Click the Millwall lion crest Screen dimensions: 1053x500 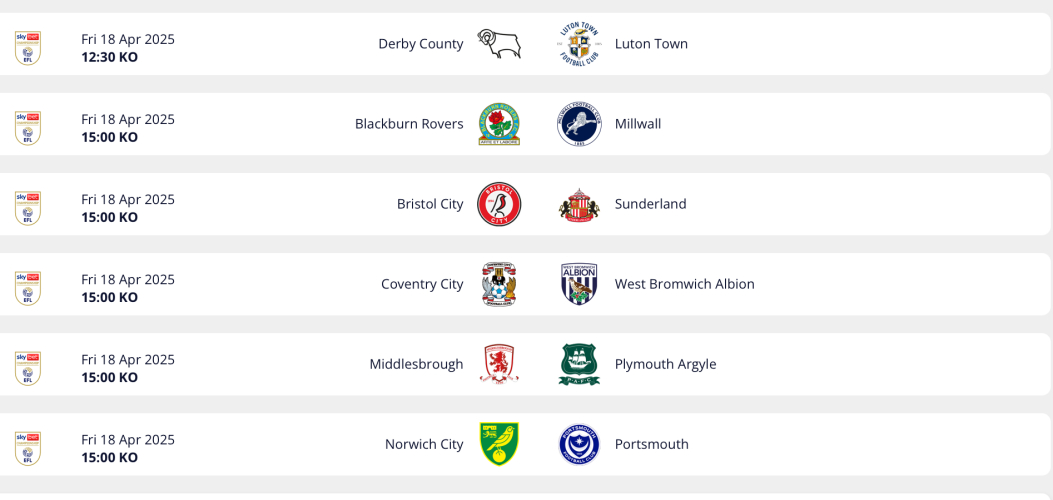coord(579,124)
